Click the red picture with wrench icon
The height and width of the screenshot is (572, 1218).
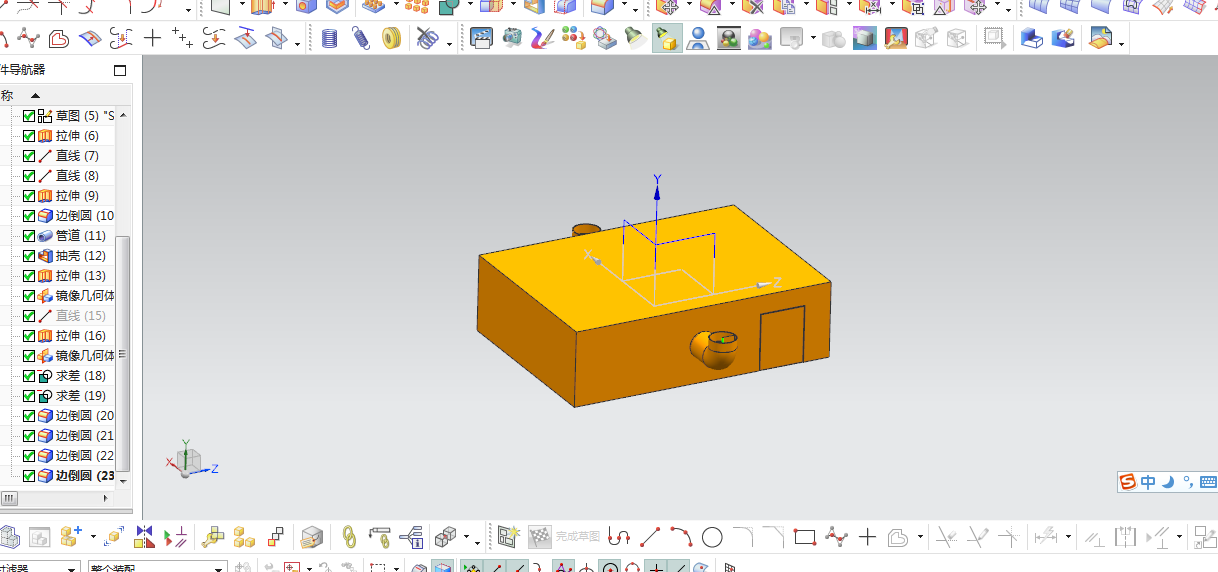click(x=896, y=39)
